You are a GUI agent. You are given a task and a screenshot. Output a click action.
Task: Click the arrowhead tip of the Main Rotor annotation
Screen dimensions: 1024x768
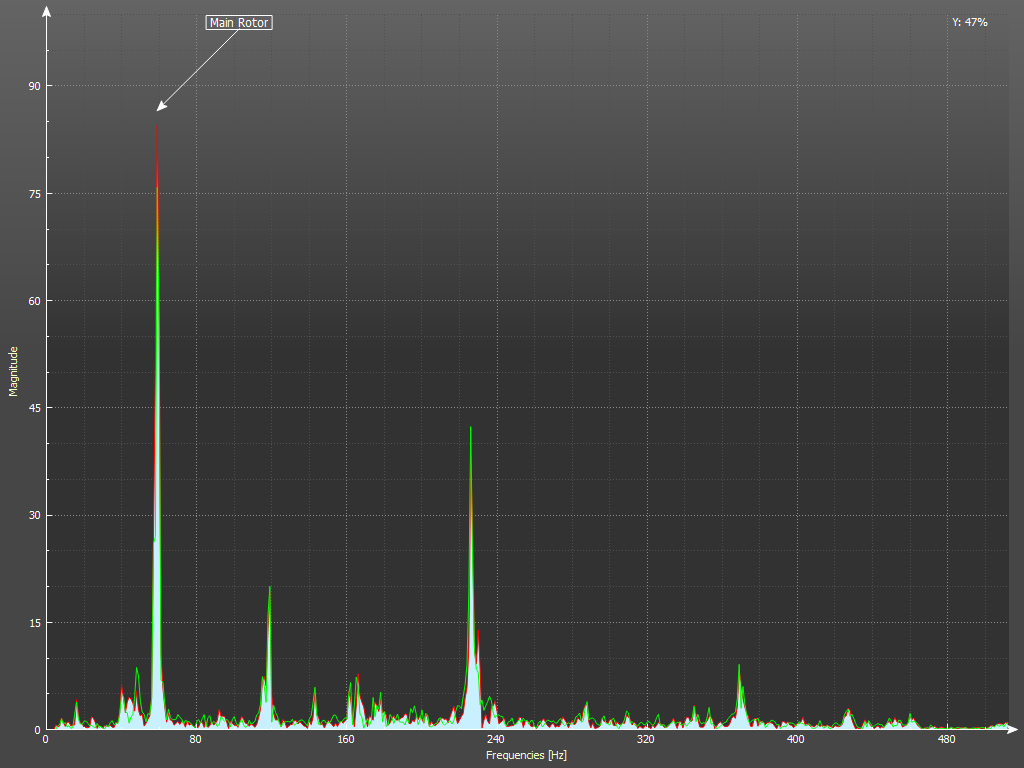point(159,109)
